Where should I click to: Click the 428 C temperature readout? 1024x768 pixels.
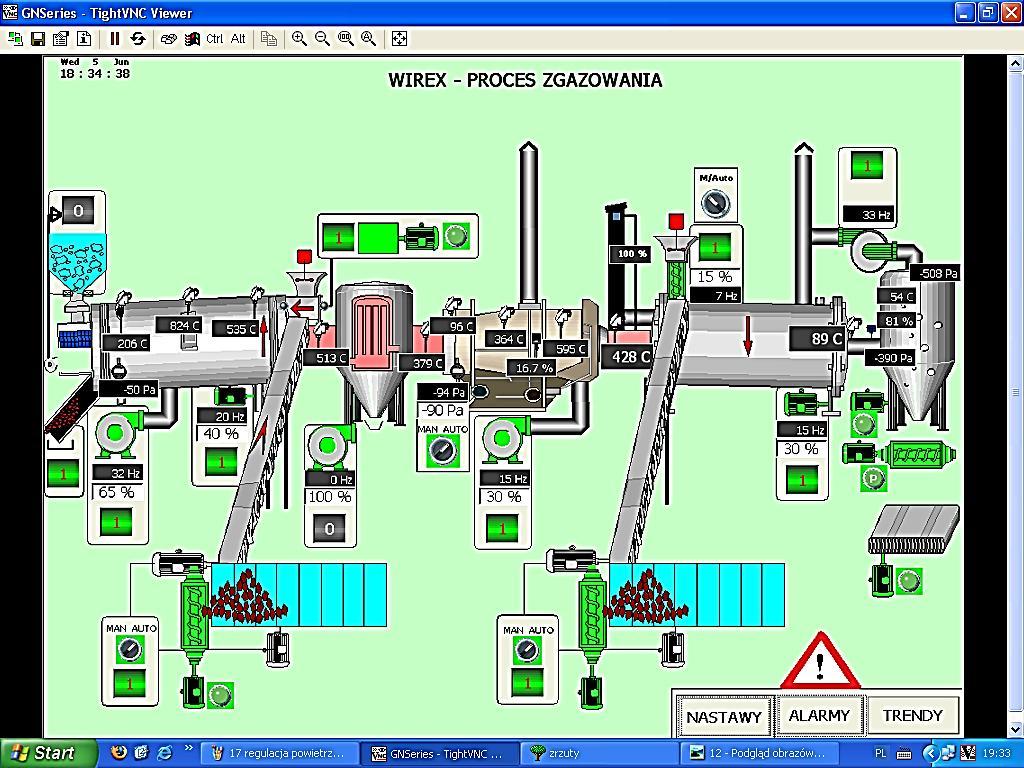click(626, 357)
